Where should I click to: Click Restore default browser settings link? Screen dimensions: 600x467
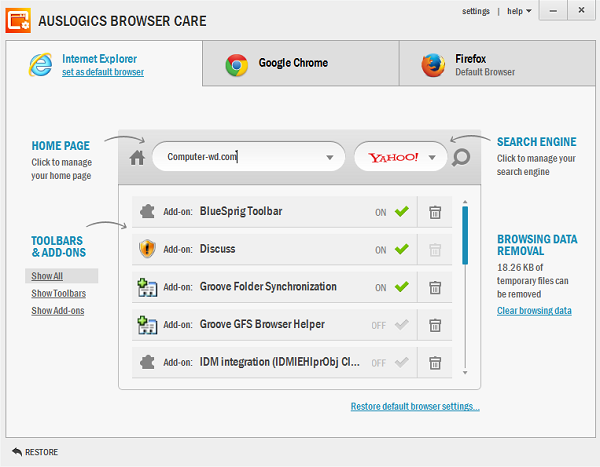click(x=415, y=407)
